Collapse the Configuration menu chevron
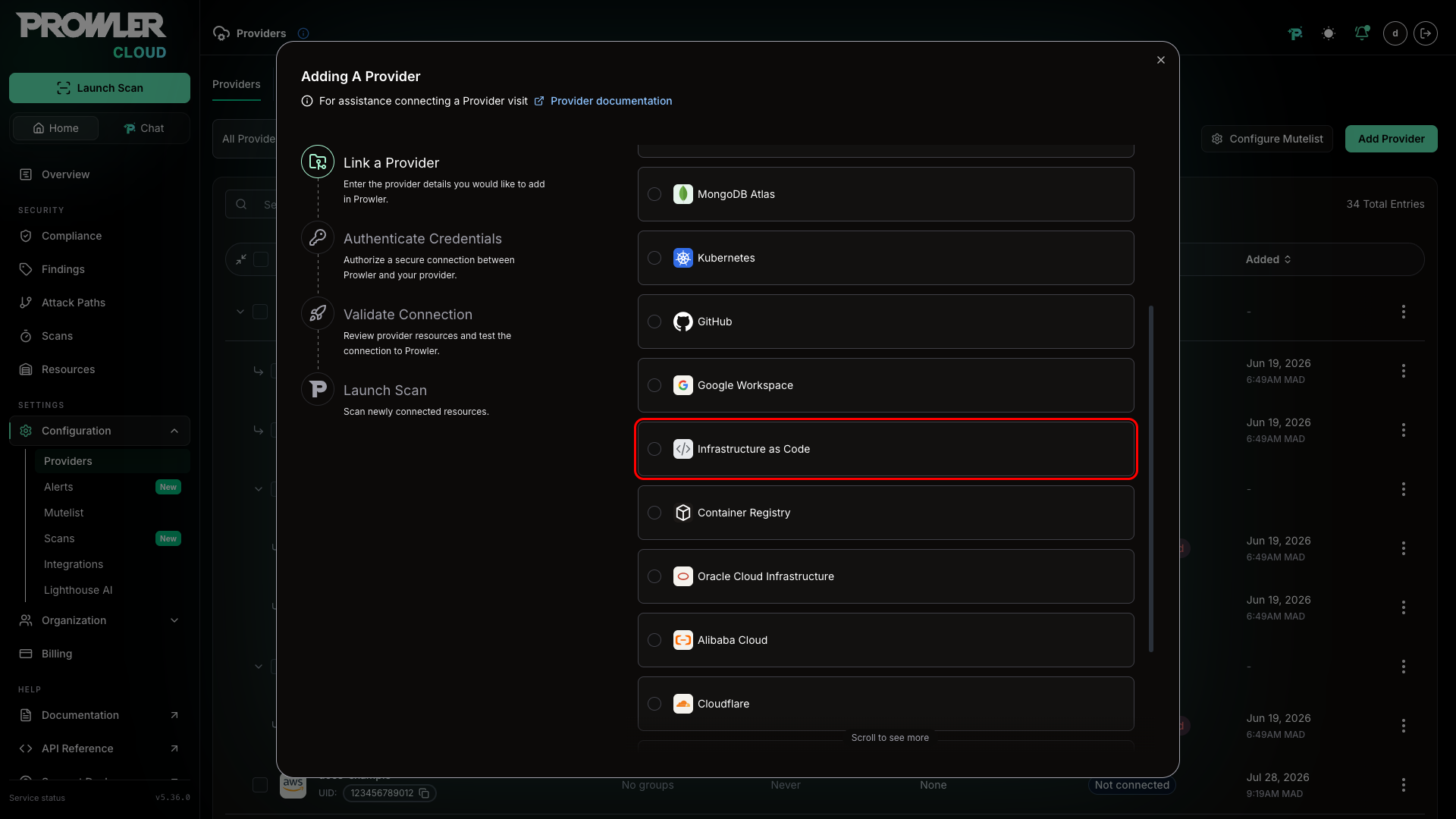 point(174,431)
